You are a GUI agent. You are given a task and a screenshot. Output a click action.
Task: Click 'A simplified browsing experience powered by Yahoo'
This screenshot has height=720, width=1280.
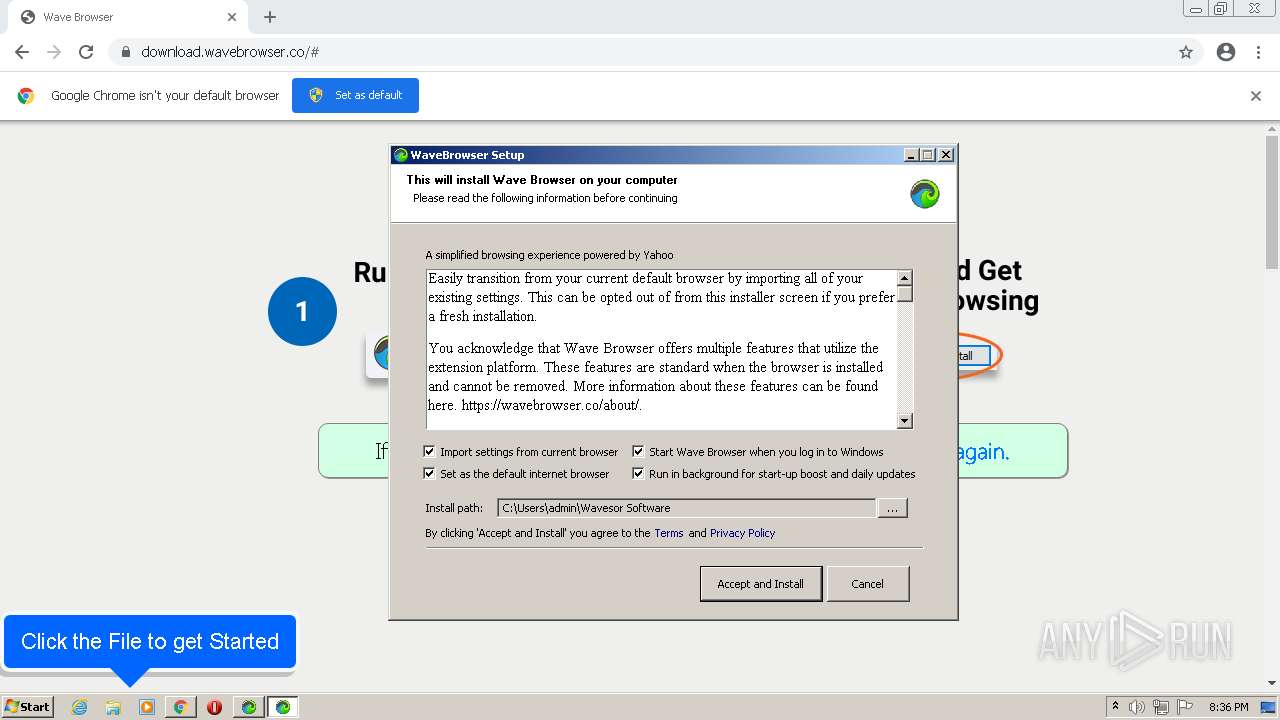point(549,255)
